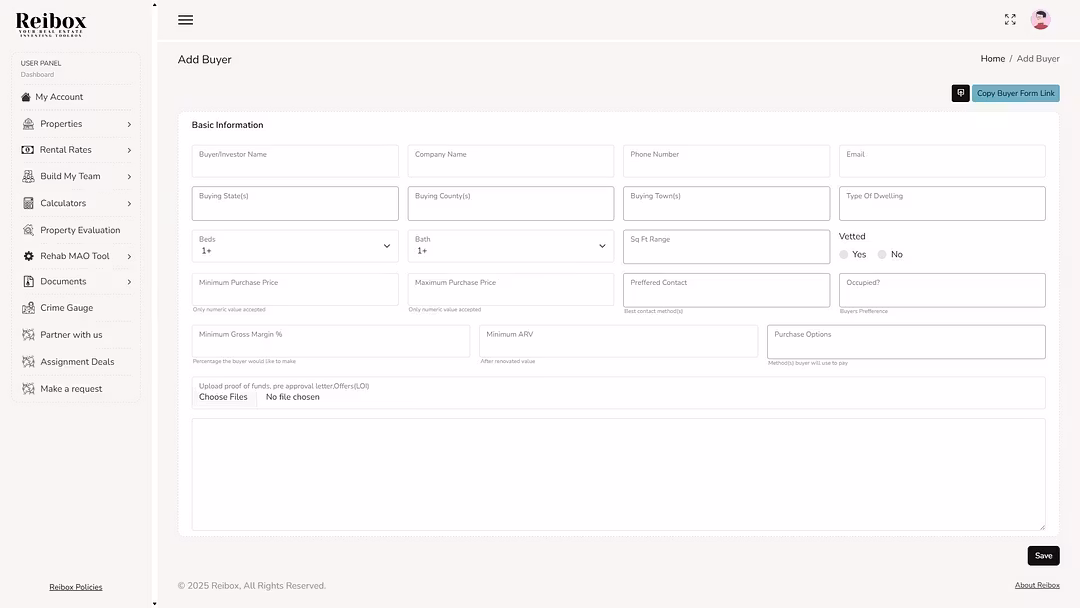This screenshot has height=608, width=1080.
Task: Click the Make a request icon
Action: (x=28, y=388)
